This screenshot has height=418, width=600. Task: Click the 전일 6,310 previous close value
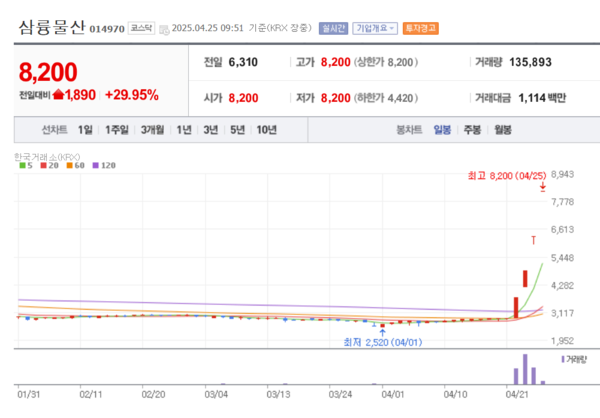tap(243, 62)
